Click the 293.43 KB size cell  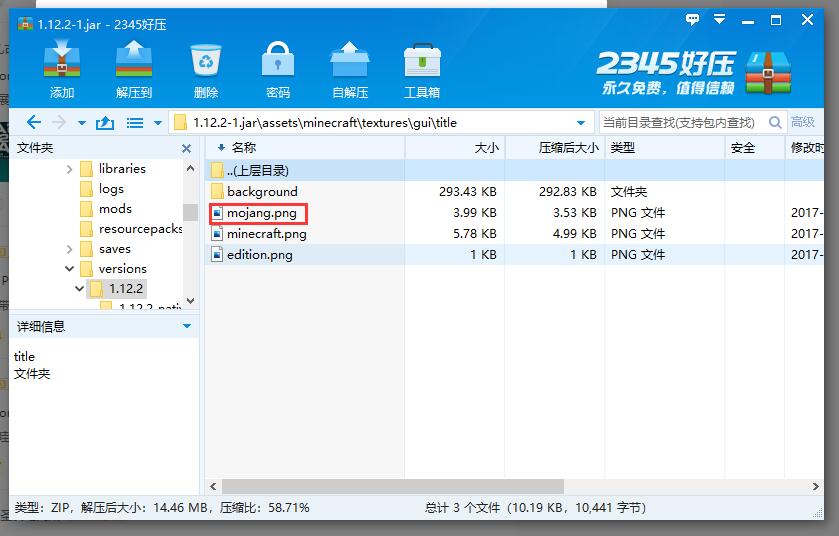click(468, 192)
